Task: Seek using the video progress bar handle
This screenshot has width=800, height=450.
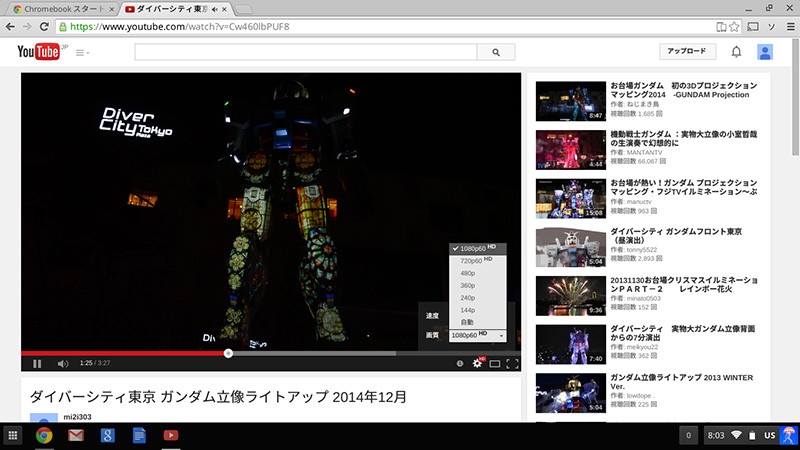Action: (228, 353)
